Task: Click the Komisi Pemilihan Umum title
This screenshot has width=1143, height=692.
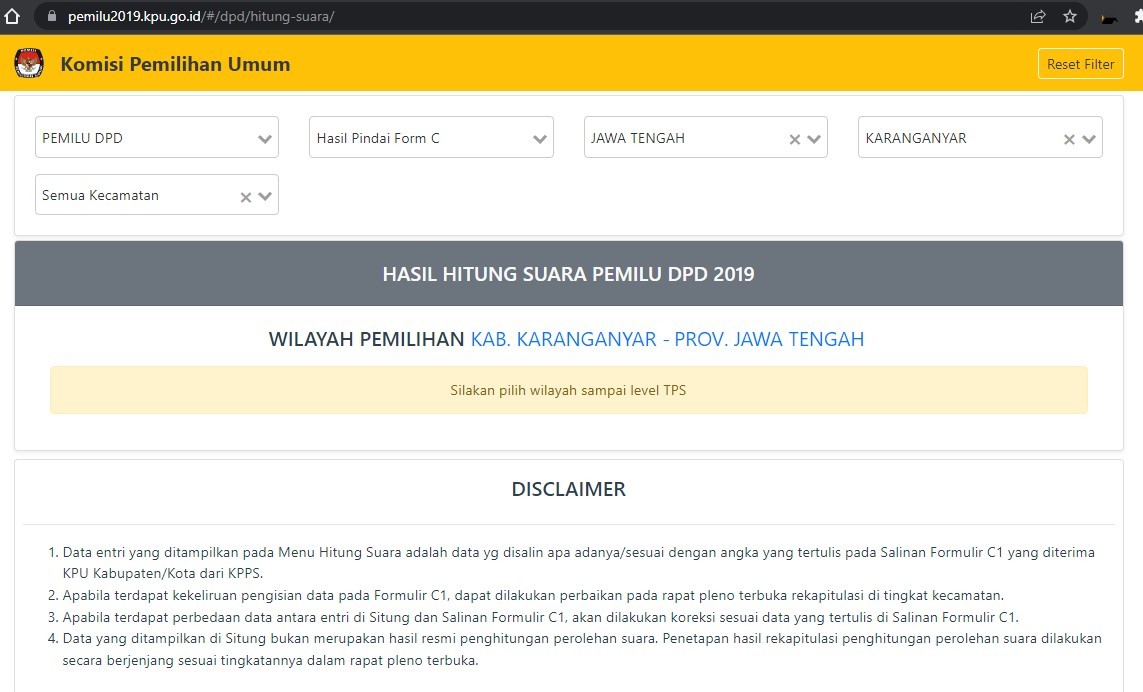Action: (x=175, y=64)
